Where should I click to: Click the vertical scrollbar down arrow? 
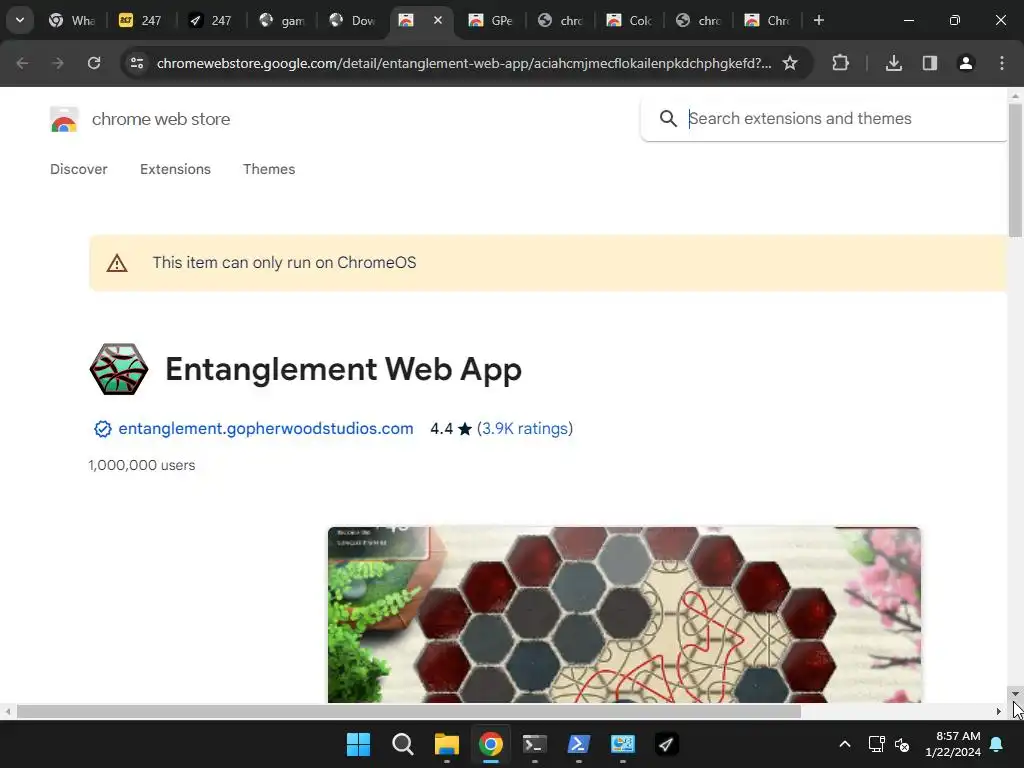(1014, 694)
